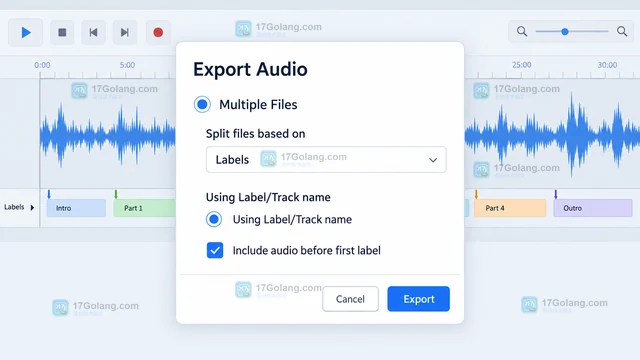The image size is (640, 360).
Task: Click the zoom in magnifier icon
Action: pos(622,31)
